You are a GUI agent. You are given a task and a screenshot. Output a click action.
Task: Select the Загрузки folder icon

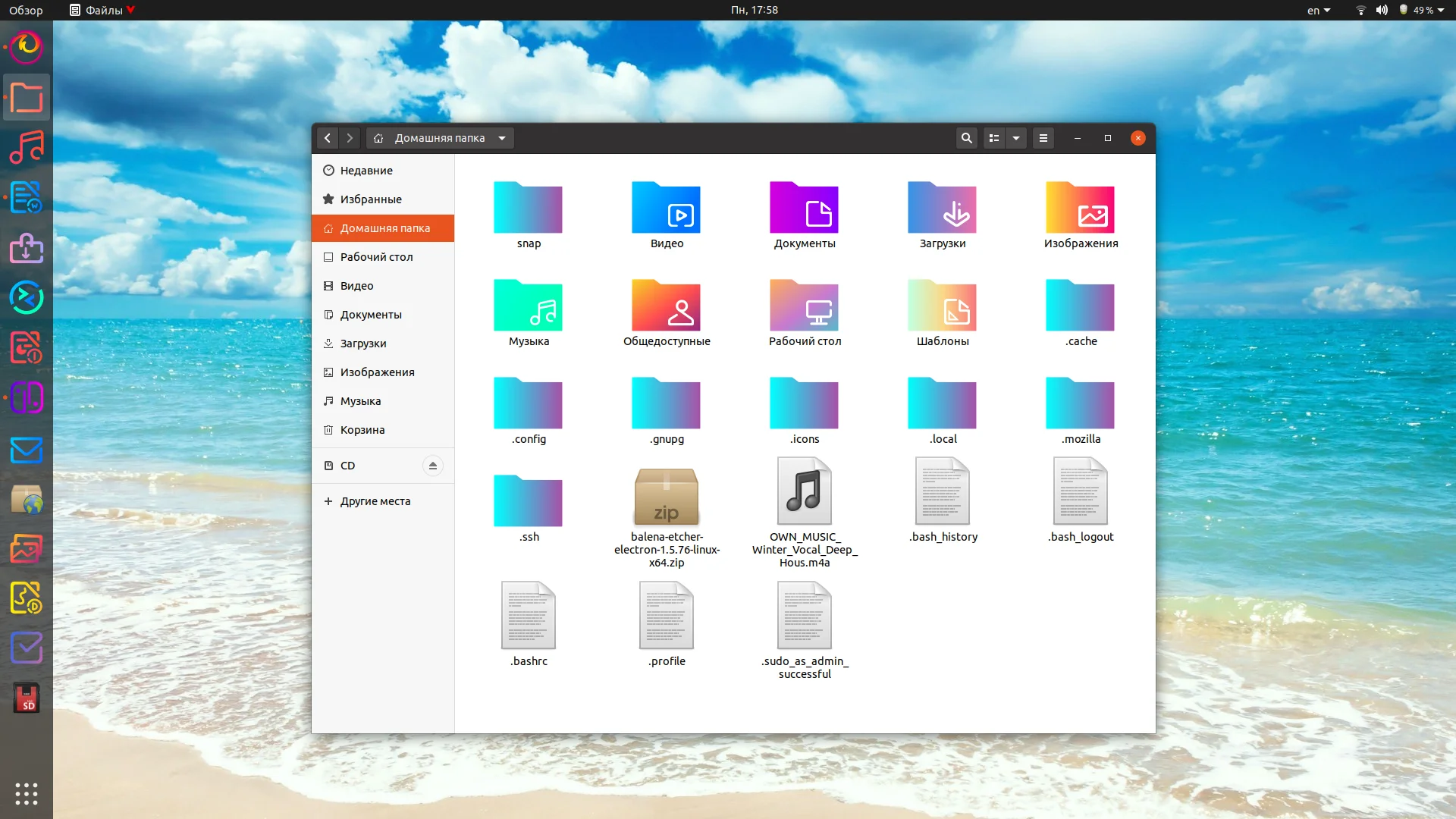tap(942, 208)
